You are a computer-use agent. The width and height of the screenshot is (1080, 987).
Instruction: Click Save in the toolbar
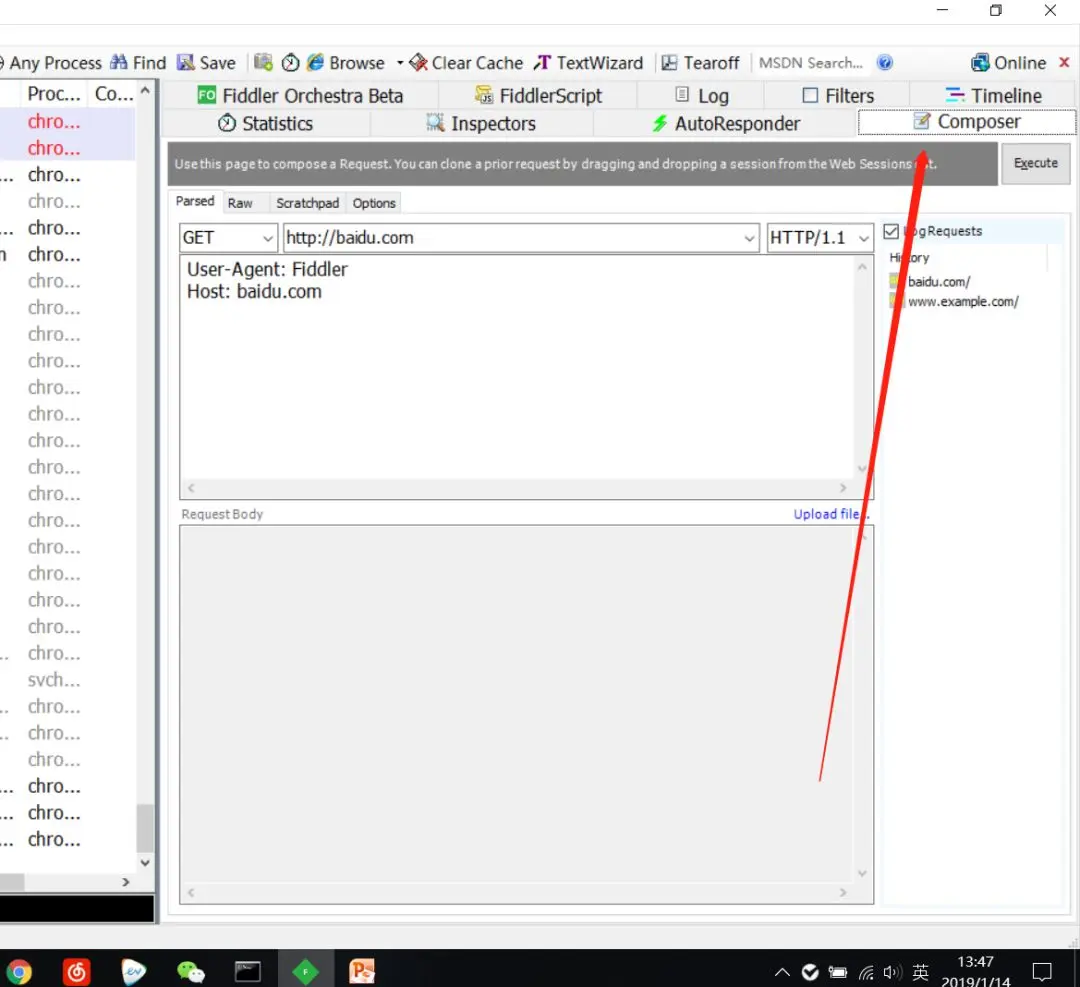[207, 63]
